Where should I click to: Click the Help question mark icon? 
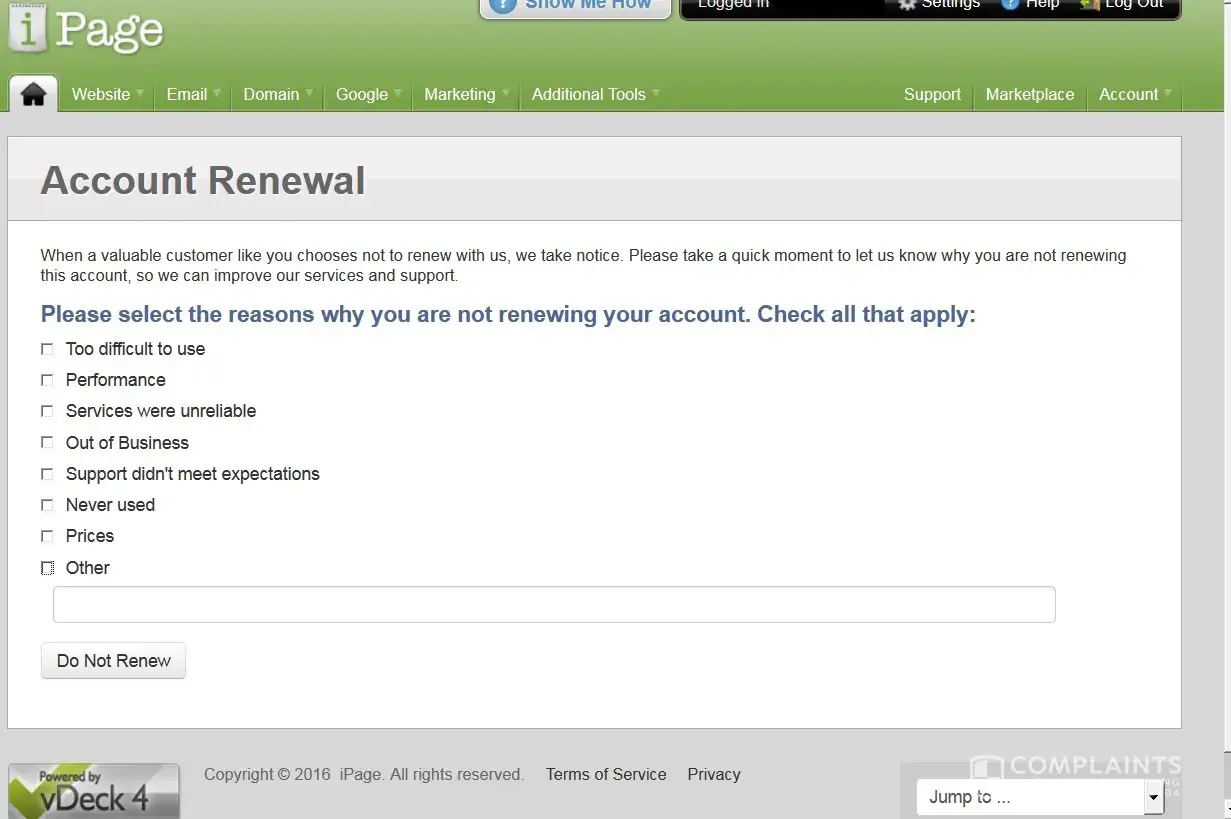coord(1010,5)
